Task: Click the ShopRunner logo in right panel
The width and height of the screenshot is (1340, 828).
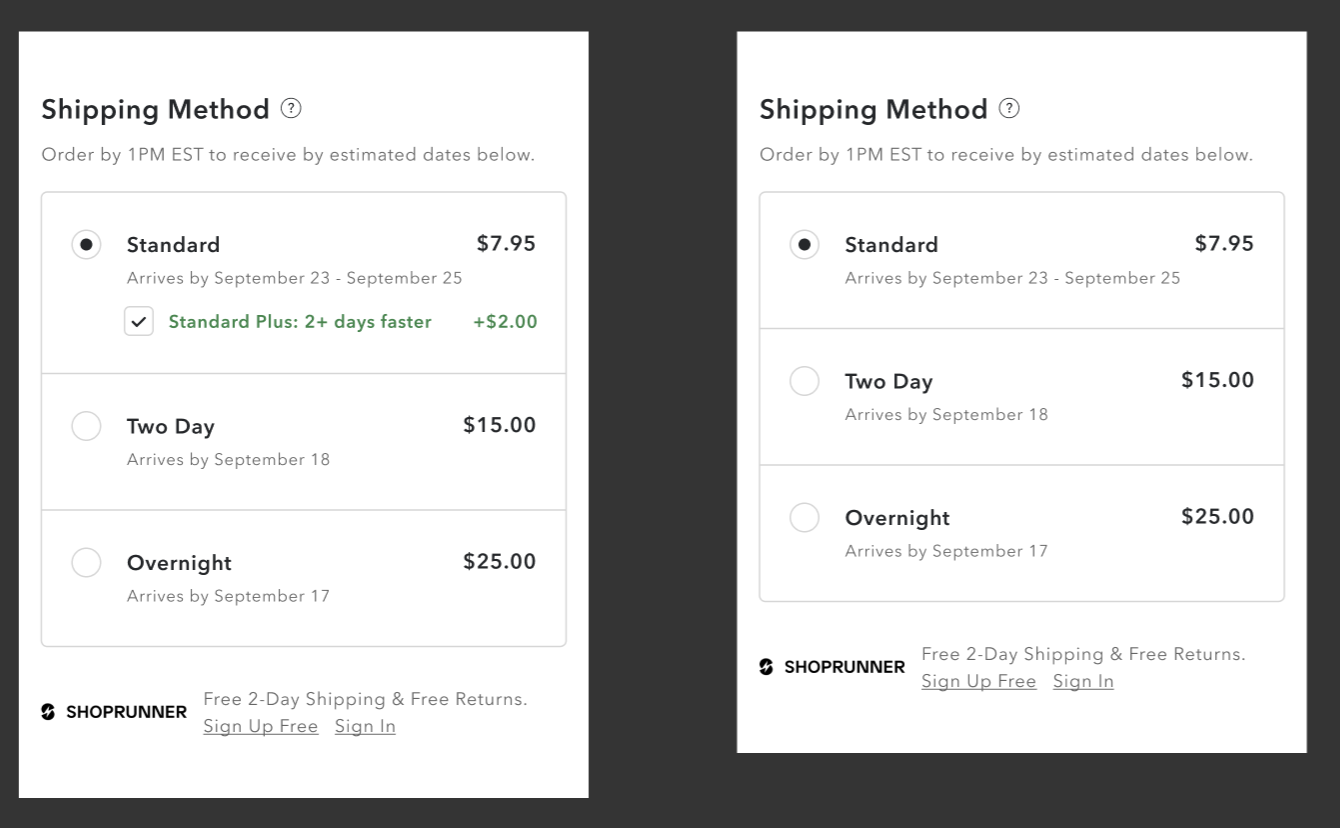Action: point(832,667)
